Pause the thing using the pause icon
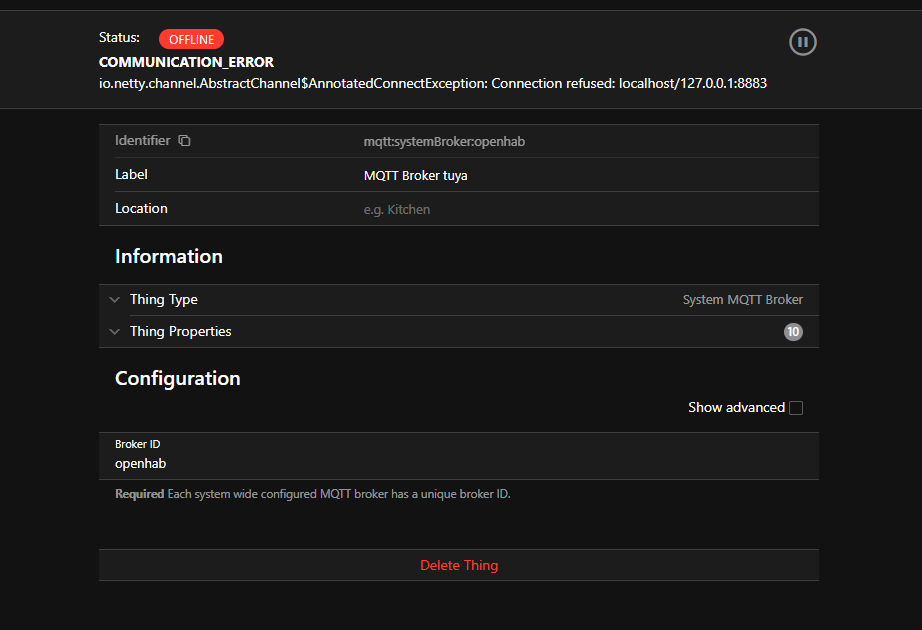 coord(802,42)
